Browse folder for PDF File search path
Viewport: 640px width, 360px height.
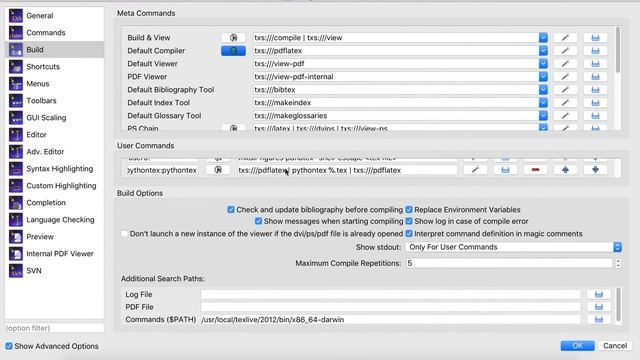coord(599,307)
